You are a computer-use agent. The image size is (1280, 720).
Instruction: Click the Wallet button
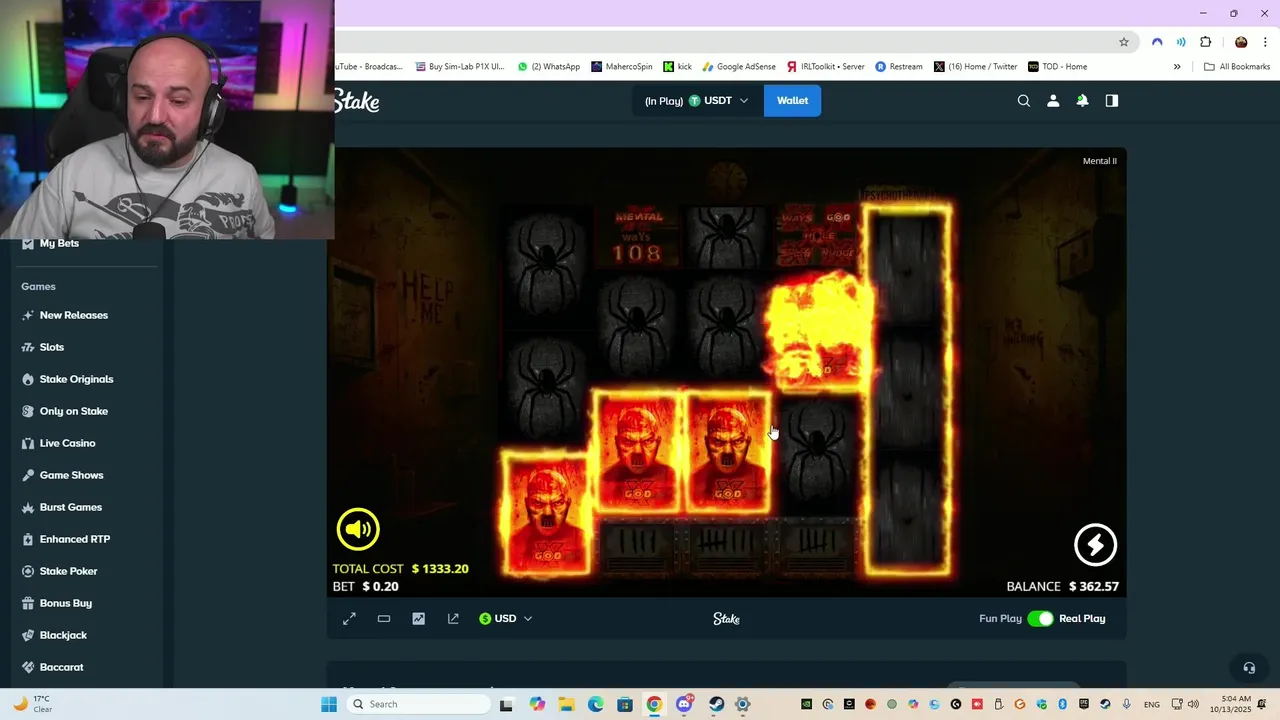[792, 101]
